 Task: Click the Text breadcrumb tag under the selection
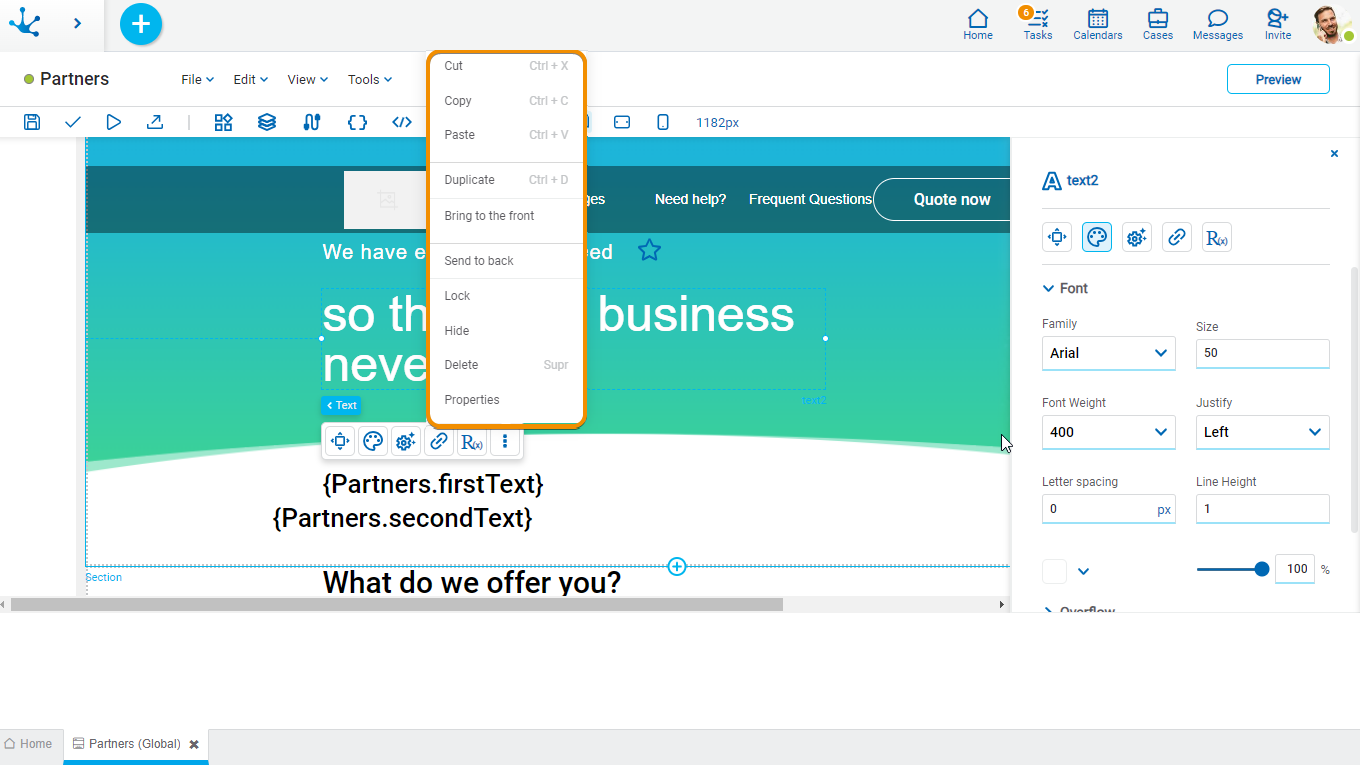click(x=341, y=405)
